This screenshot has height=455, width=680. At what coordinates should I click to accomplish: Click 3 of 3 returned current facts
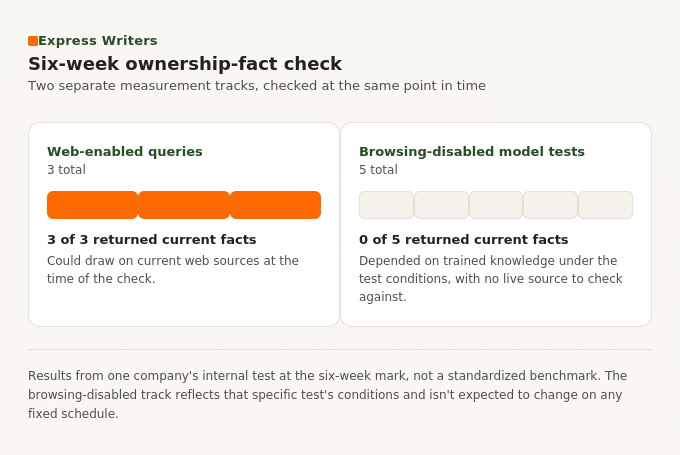click(x=152, y=239)
